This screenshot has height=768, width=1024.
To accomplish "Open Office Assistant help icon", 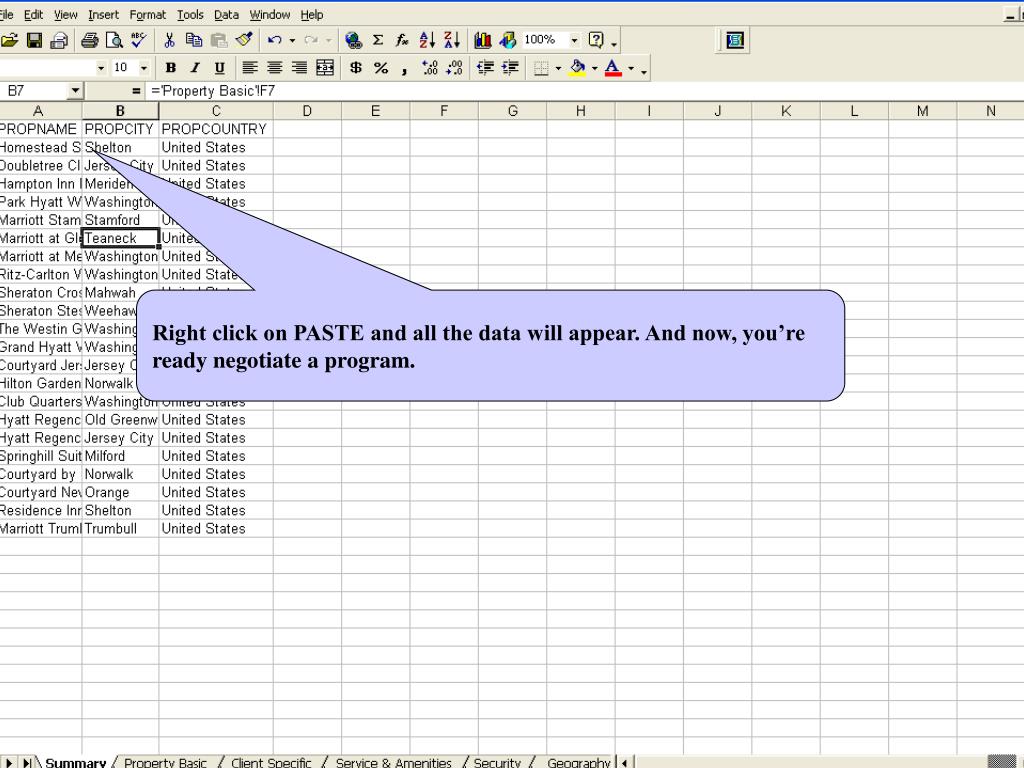I will [596, 40].
